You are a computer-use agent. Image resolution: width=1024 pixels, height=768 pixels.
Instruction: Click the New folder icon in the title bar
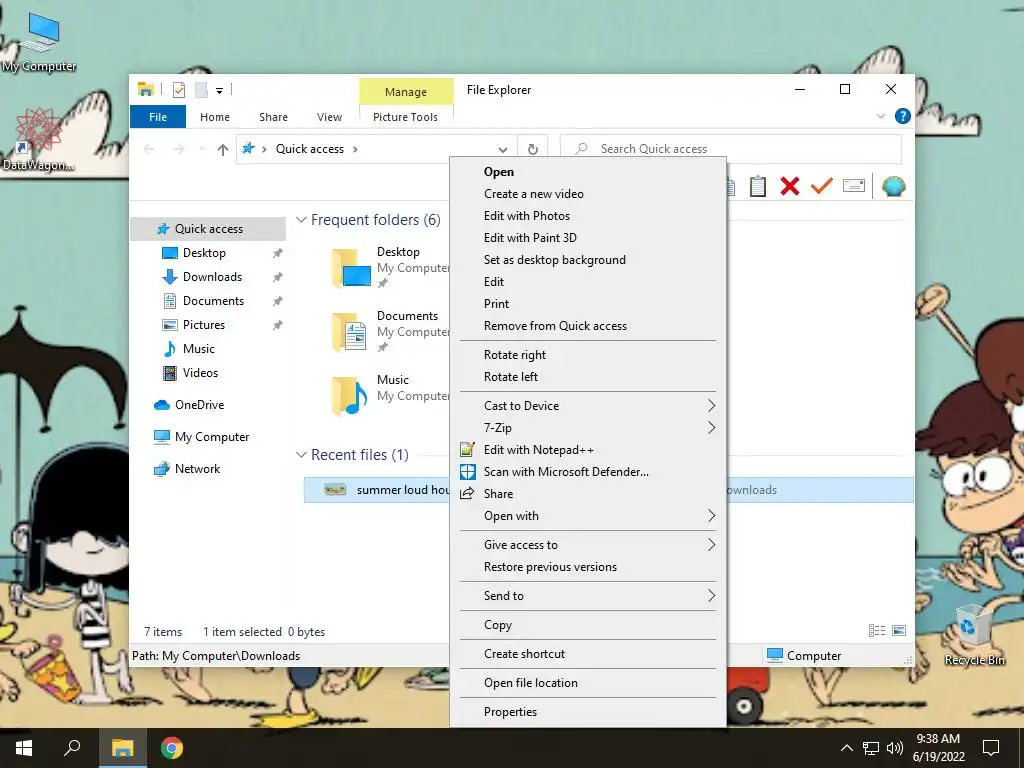click(x=201, y=90)
